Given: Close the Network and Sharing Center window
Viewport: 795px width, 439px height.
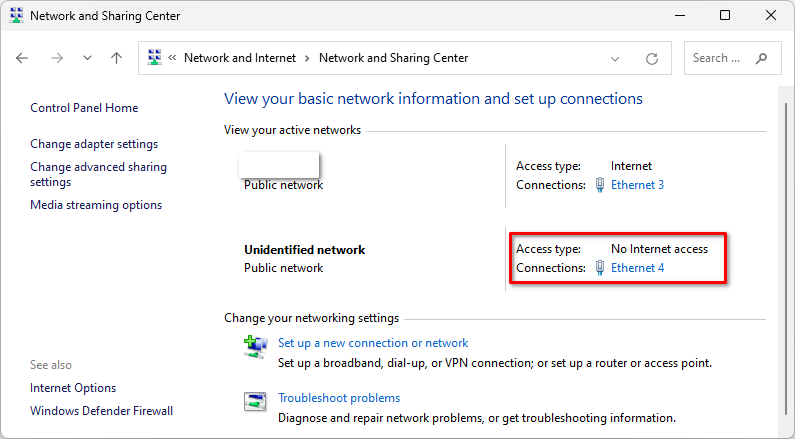Looking at the screenshot, I should click(x=771, y=15).
